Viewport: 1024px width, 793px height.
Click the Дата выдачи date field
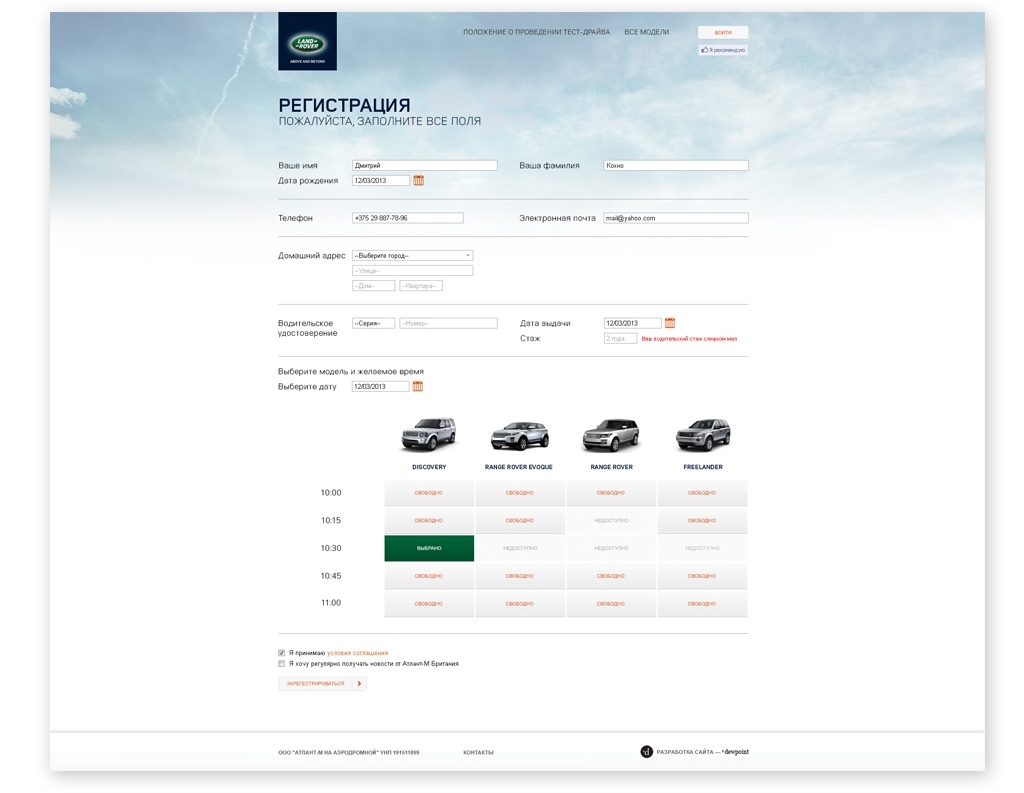[632, 323]
